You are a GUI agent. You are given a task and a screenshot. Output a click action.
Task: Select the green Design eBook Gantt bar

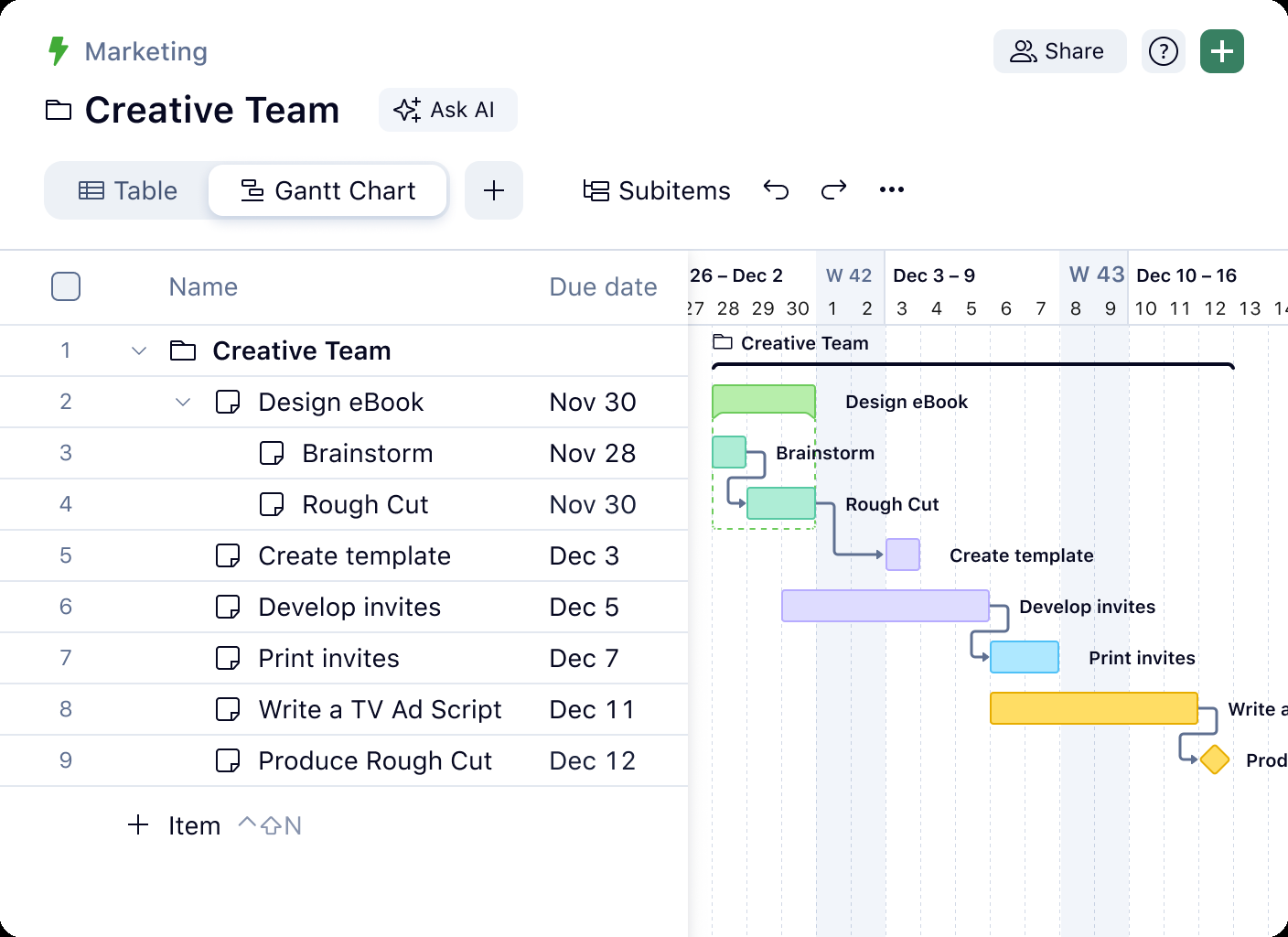tap(764, 401)
